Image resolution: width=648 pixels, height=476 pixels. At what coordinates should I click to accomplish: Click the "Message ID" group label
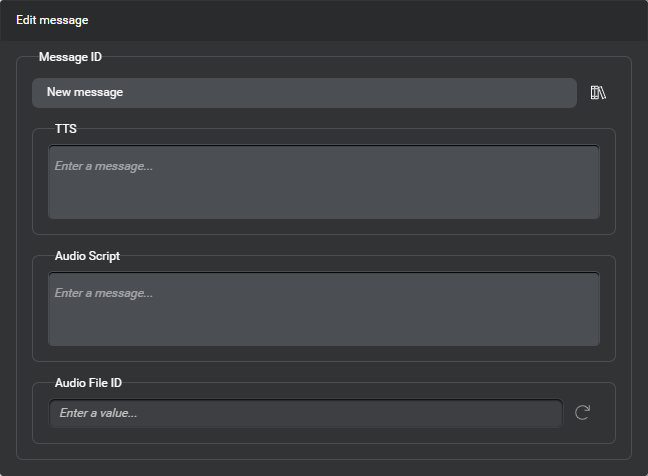tap(70, 57)
